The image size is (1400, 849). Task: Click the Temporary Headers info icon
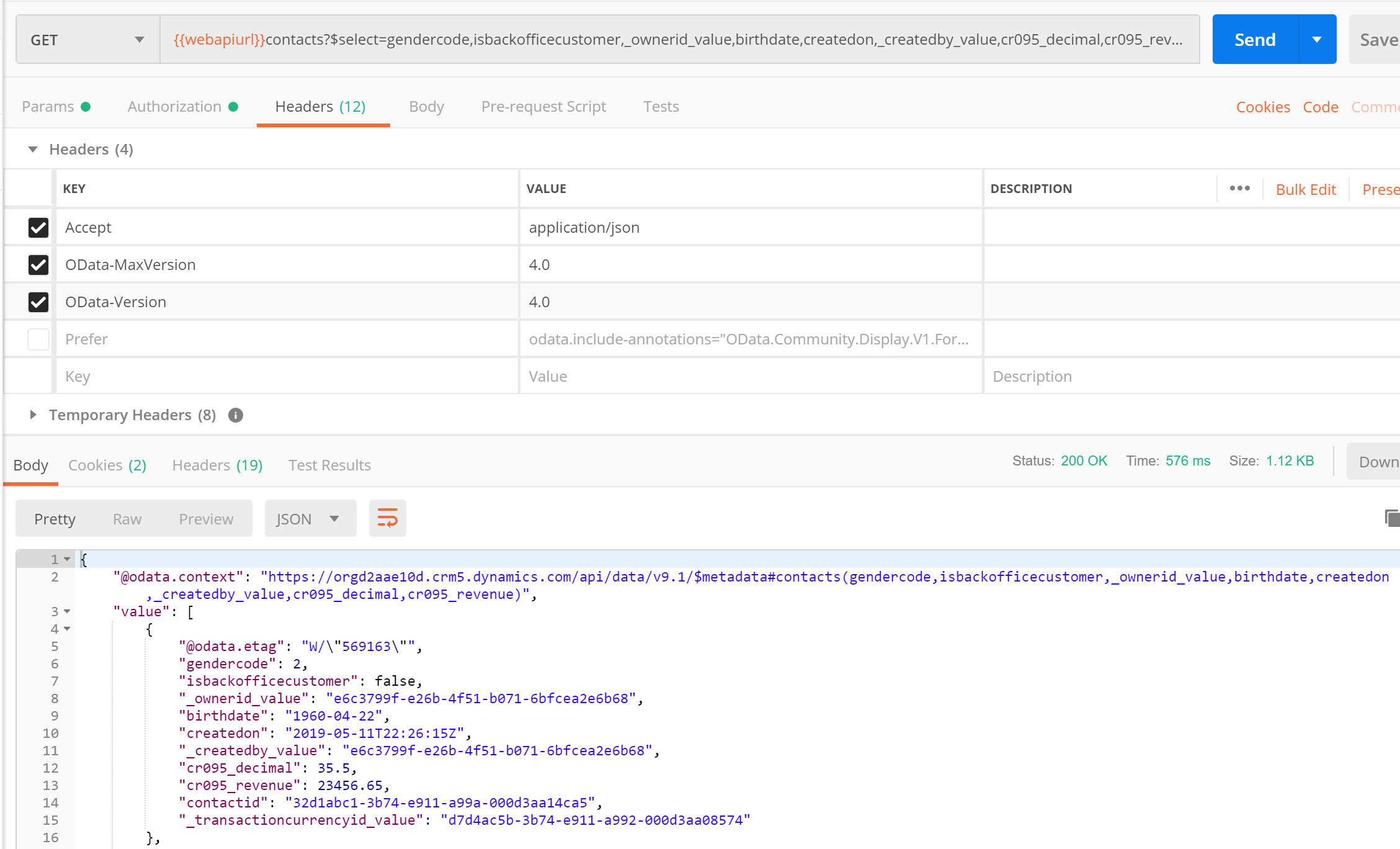point(236,415)
